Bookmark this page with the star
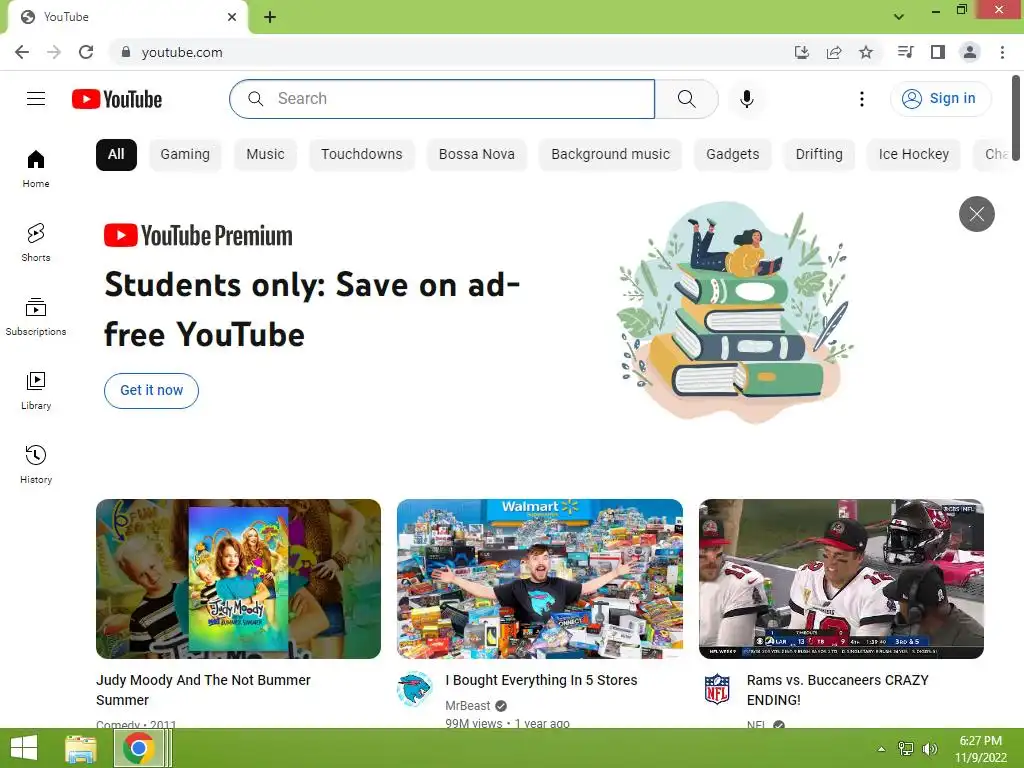 point(865,52)
